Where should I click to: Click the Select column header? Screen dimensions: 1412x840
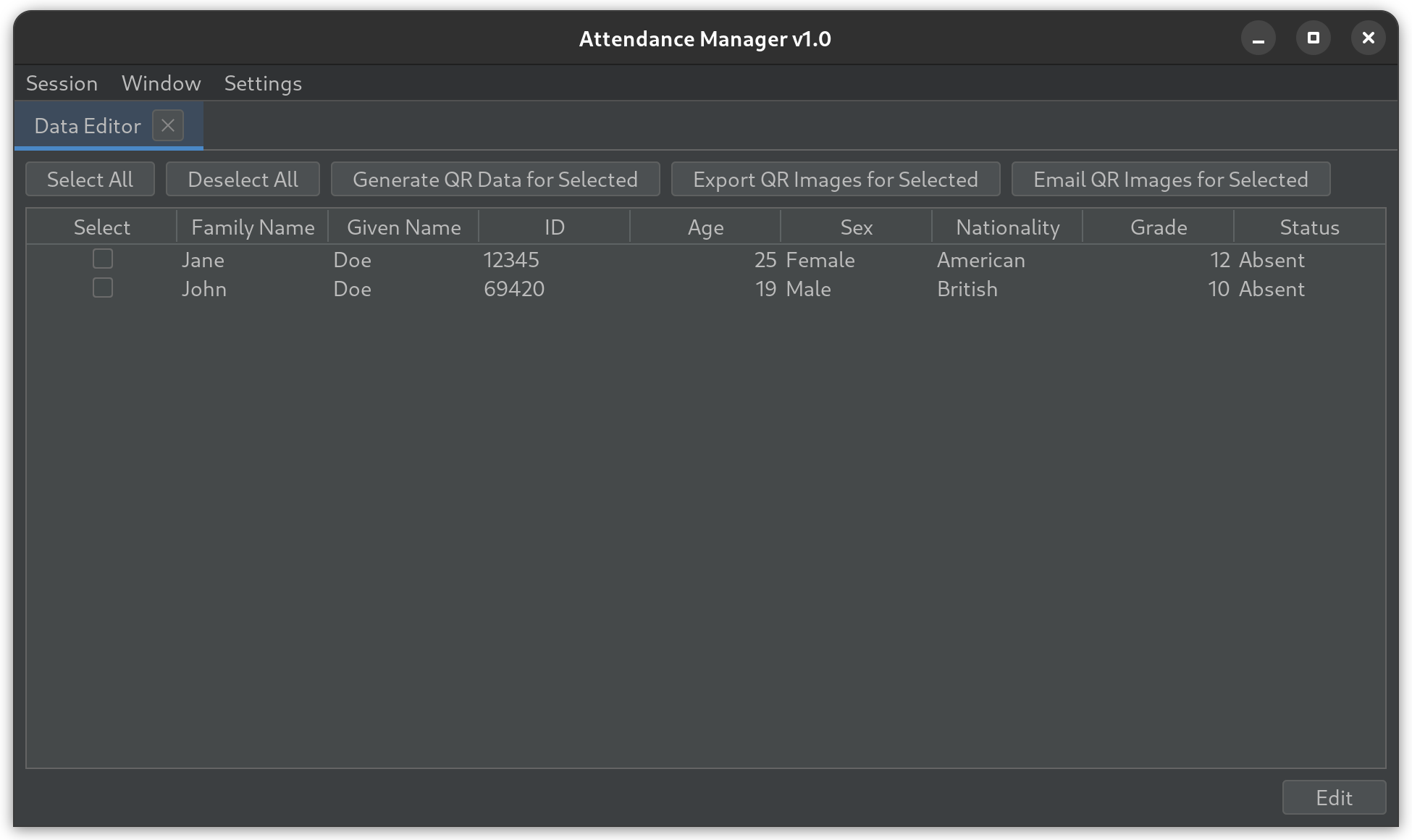tap(102, 227)
